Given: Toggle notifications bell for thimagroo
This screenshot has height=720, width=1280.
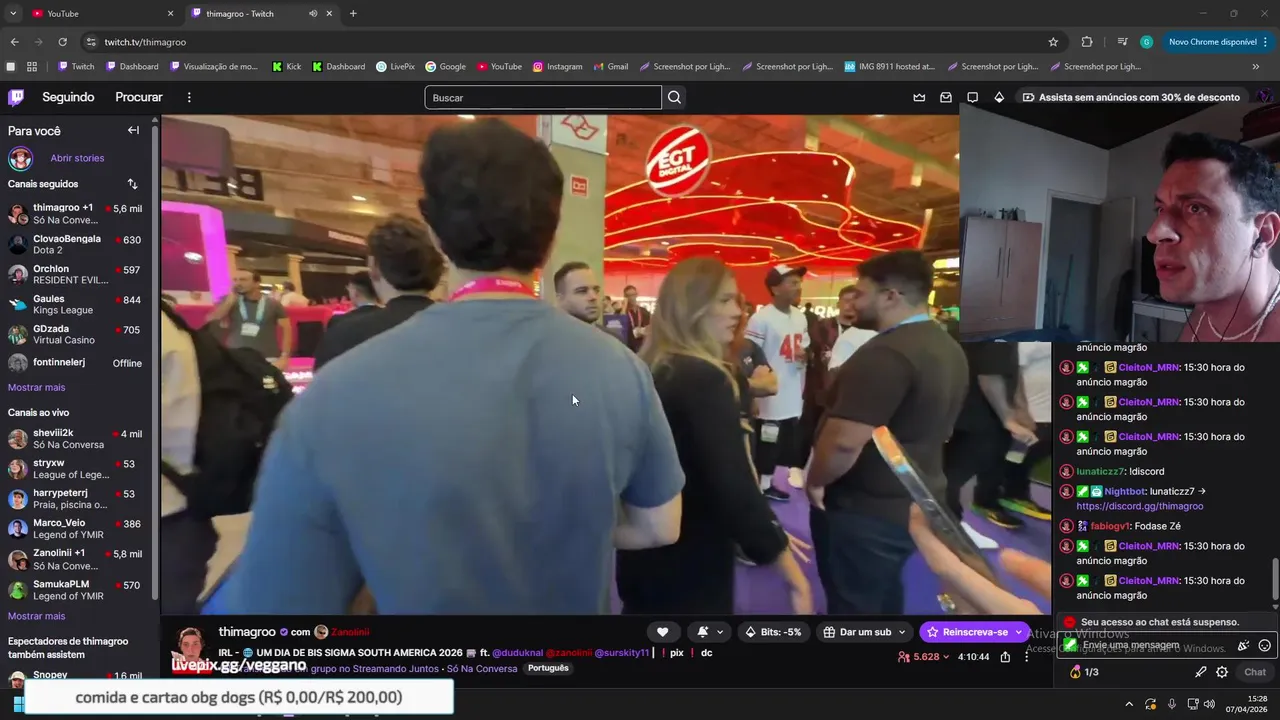Looking at the screenshot, I should pyautogui.click(x=703, y=632).
